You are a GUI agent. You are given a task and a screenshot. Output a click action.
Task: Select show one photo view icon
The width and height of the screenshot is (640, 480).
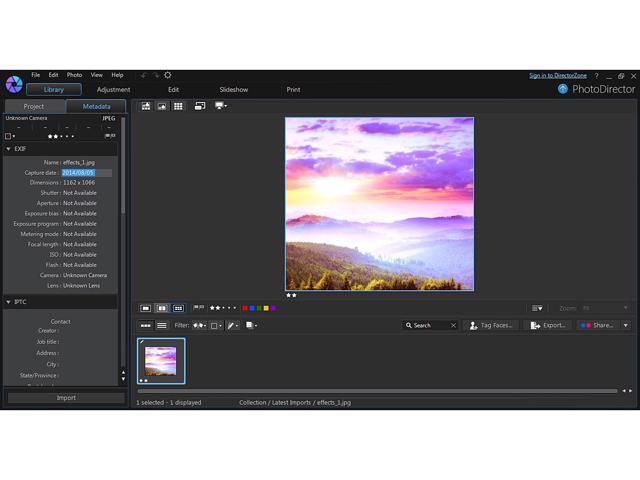tap(146, 308)
